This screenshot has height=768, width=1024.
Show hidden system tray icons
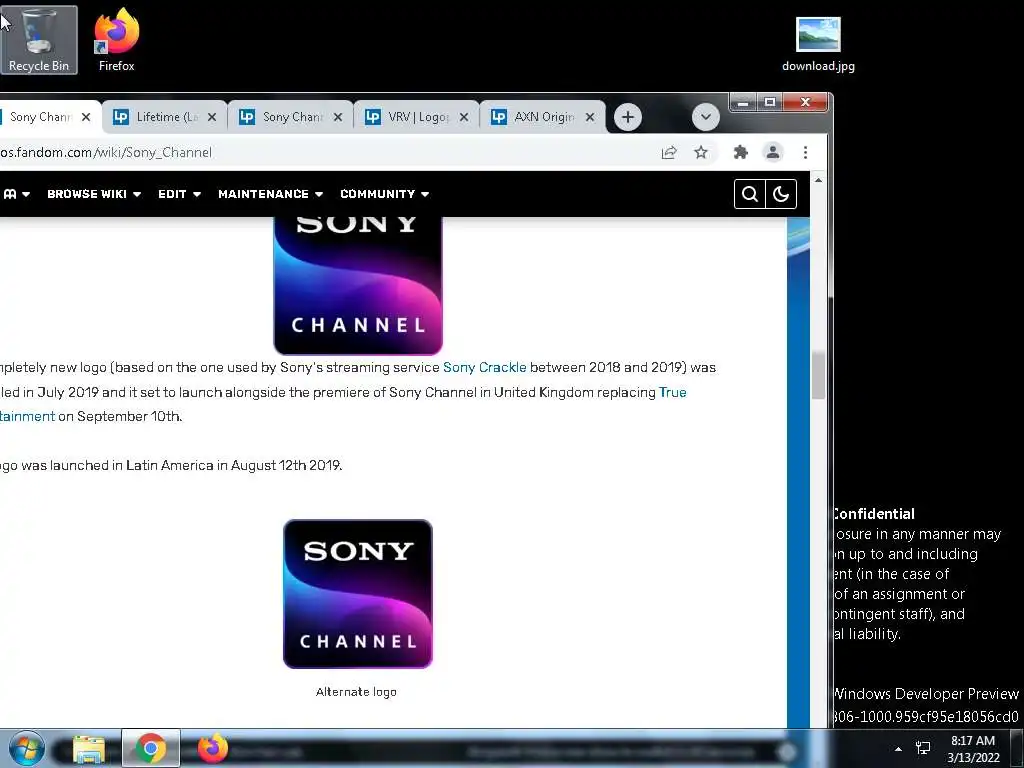pos(898,749)
